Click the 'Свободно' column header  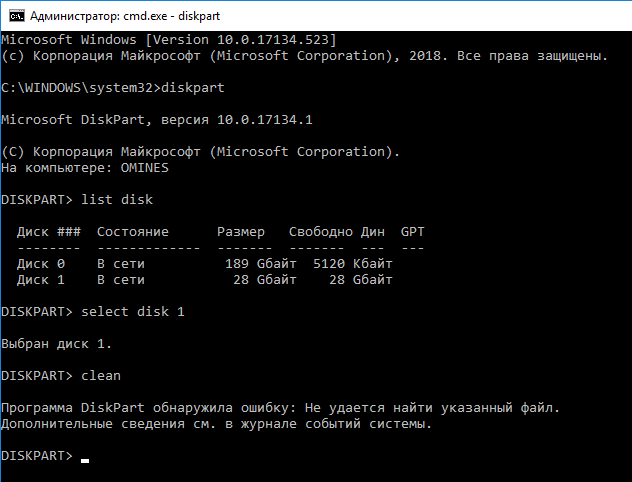(x=320, y=232)
